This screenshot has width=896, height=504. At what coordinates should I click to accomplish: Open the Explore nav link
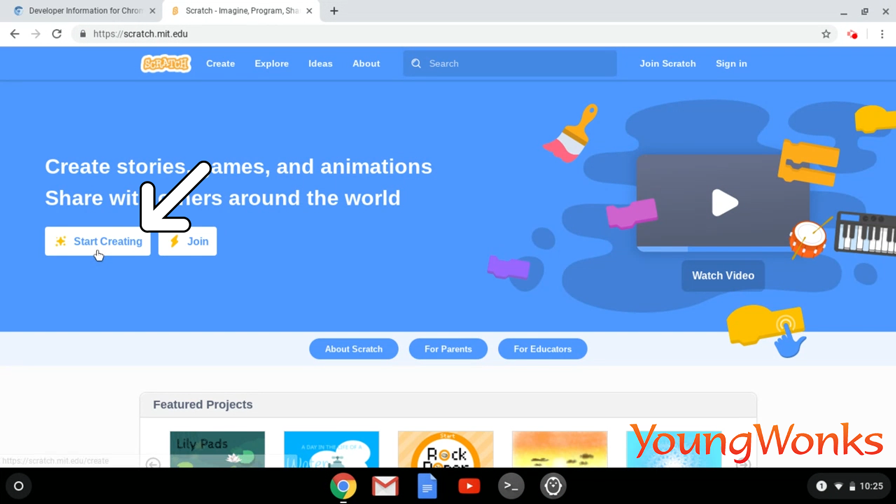(271, 63)
